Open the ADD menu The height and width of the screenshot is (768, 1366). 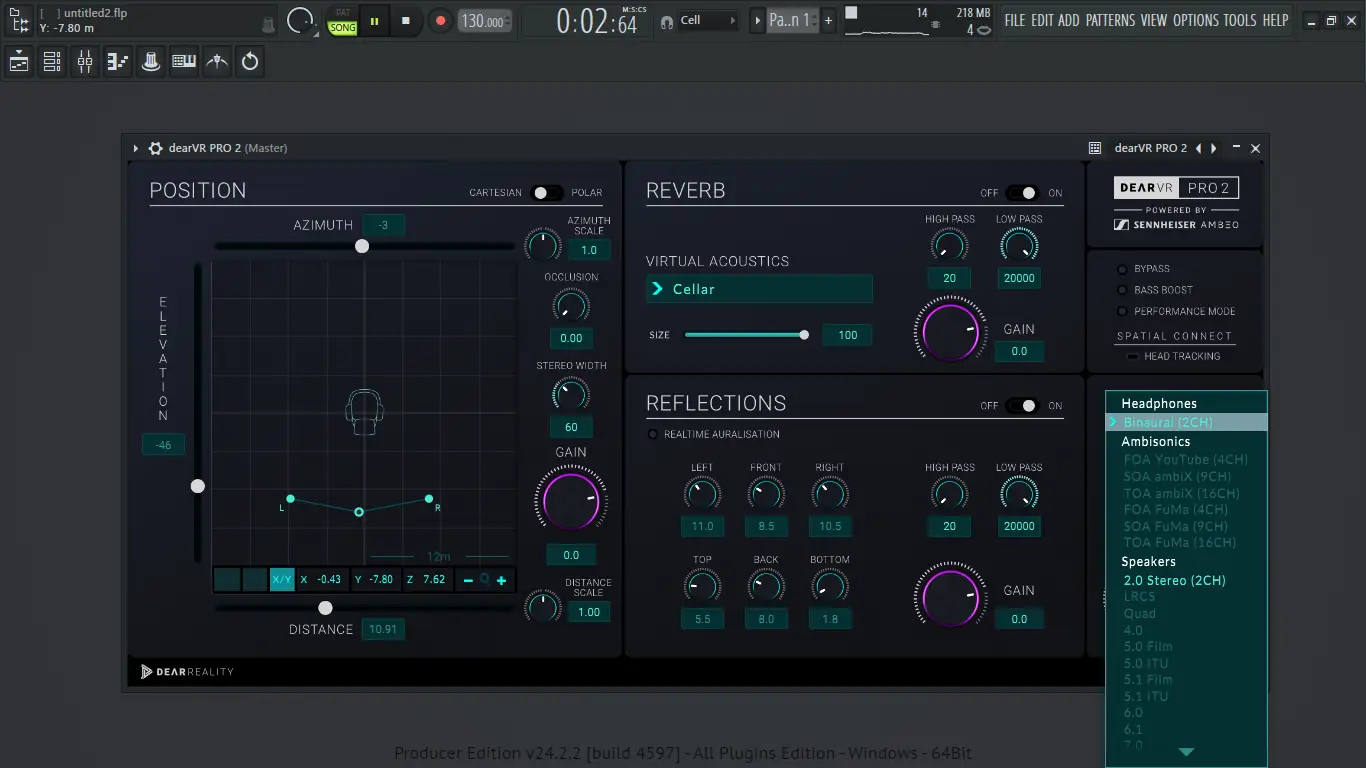[1069, 20]
